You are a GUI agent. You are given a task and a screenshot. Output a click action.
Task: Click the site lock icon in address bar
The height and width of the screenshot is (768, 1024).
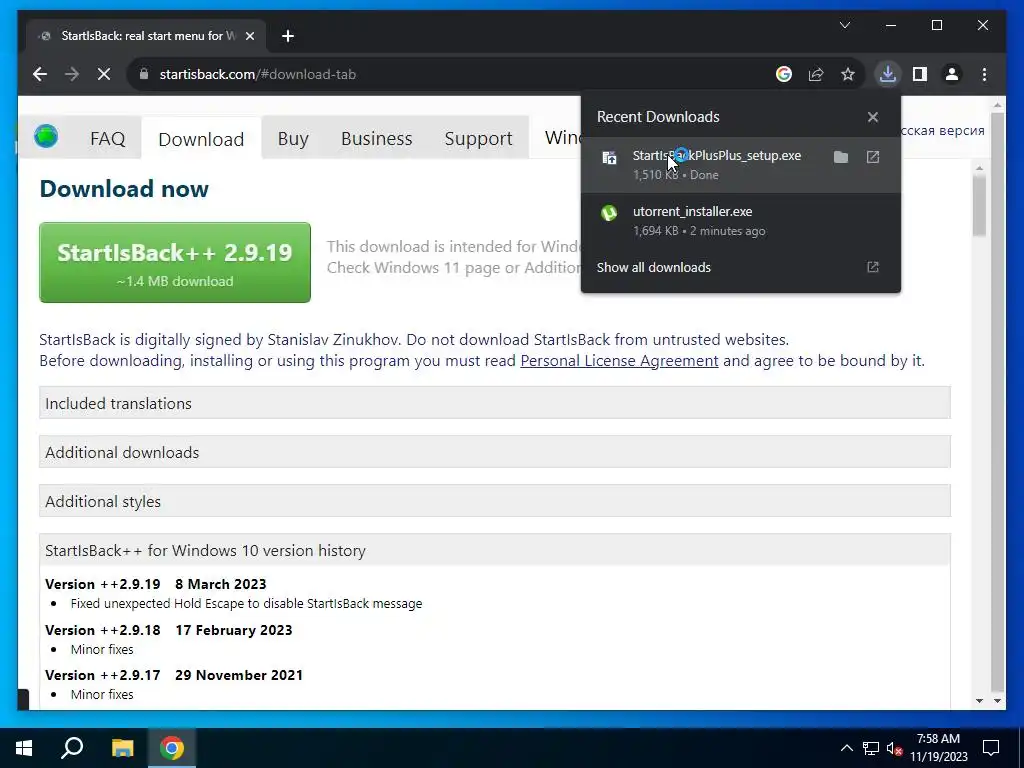point(144,74)
